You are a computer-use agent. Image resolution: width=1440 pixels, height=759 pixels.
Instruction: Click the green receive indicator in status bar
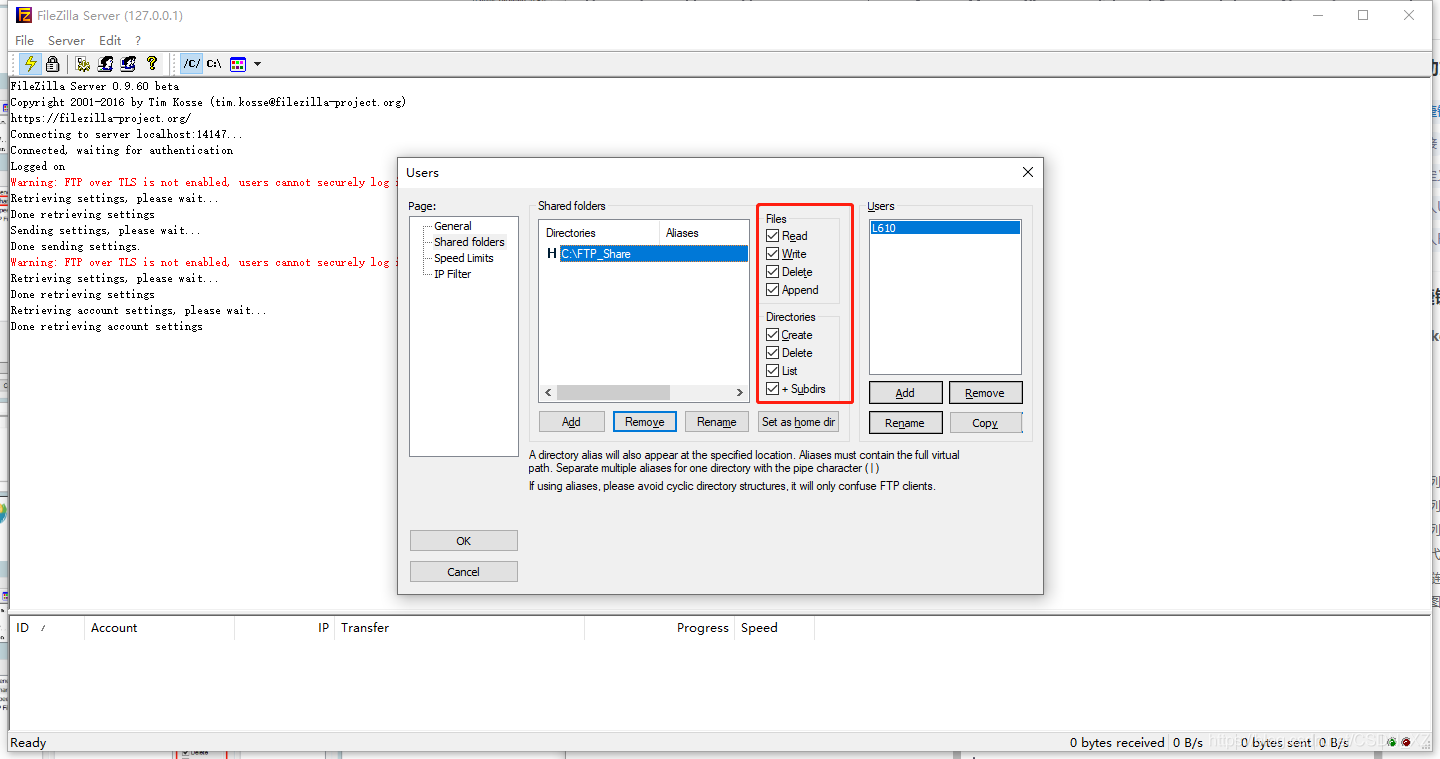click(1391, 742)
